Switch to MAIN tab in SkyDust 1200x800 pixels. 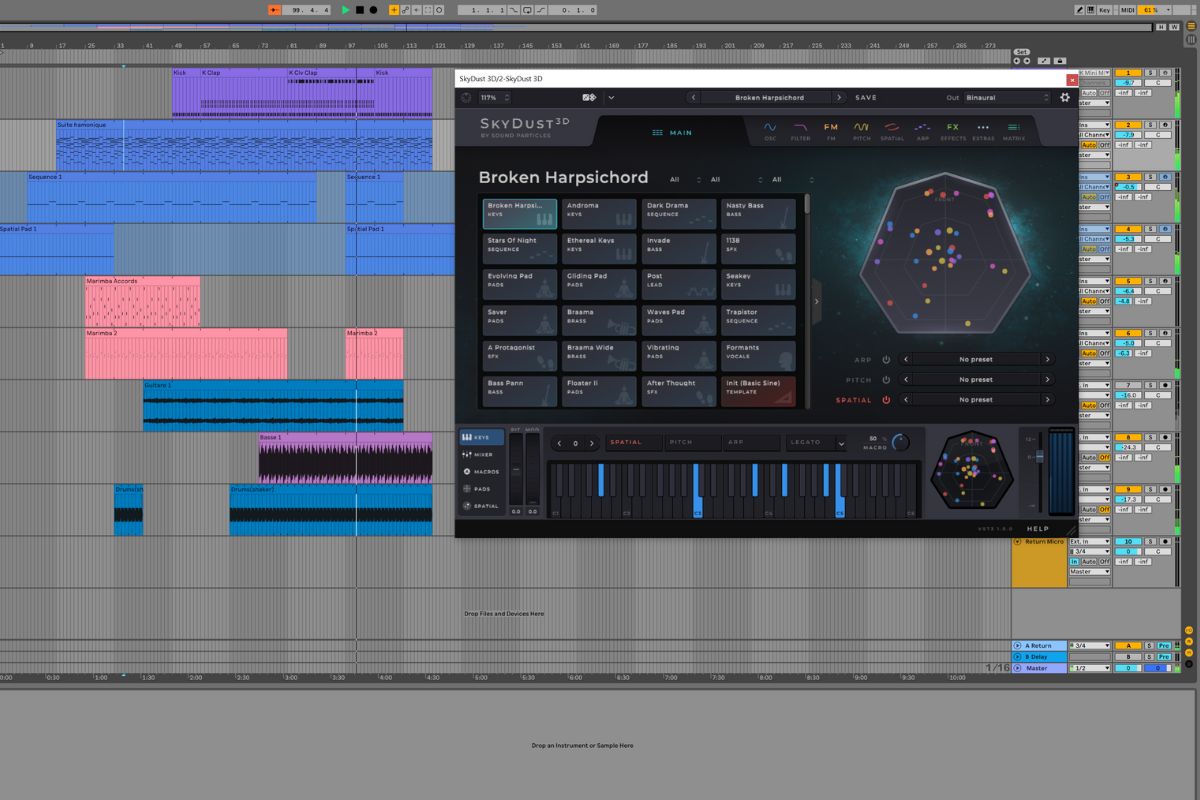[672, 132]
